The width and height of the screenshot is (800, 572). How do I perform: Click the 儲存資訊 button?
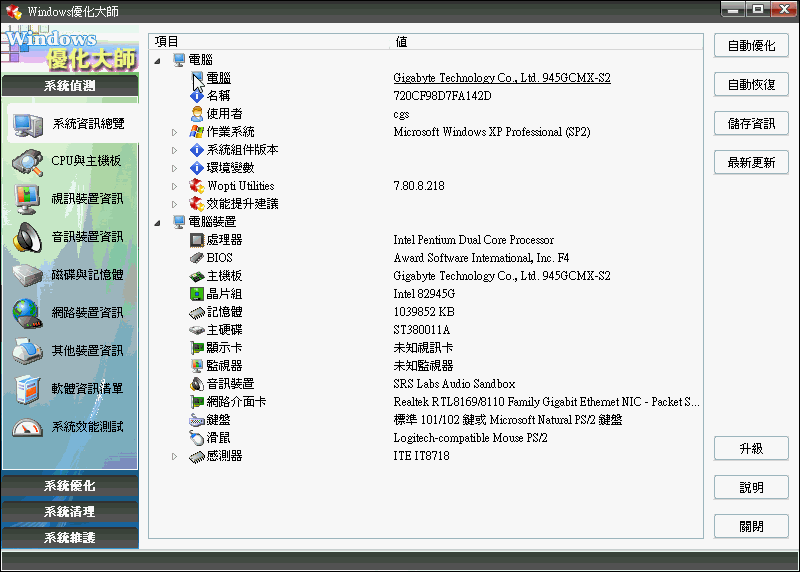[x=751, y=124]
